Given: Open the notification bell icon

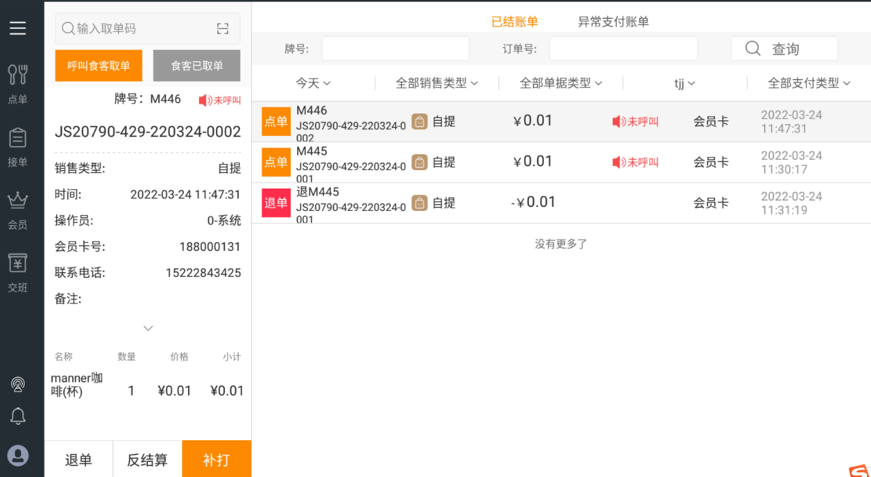Looking at the screenshot, I should point(18,416).
